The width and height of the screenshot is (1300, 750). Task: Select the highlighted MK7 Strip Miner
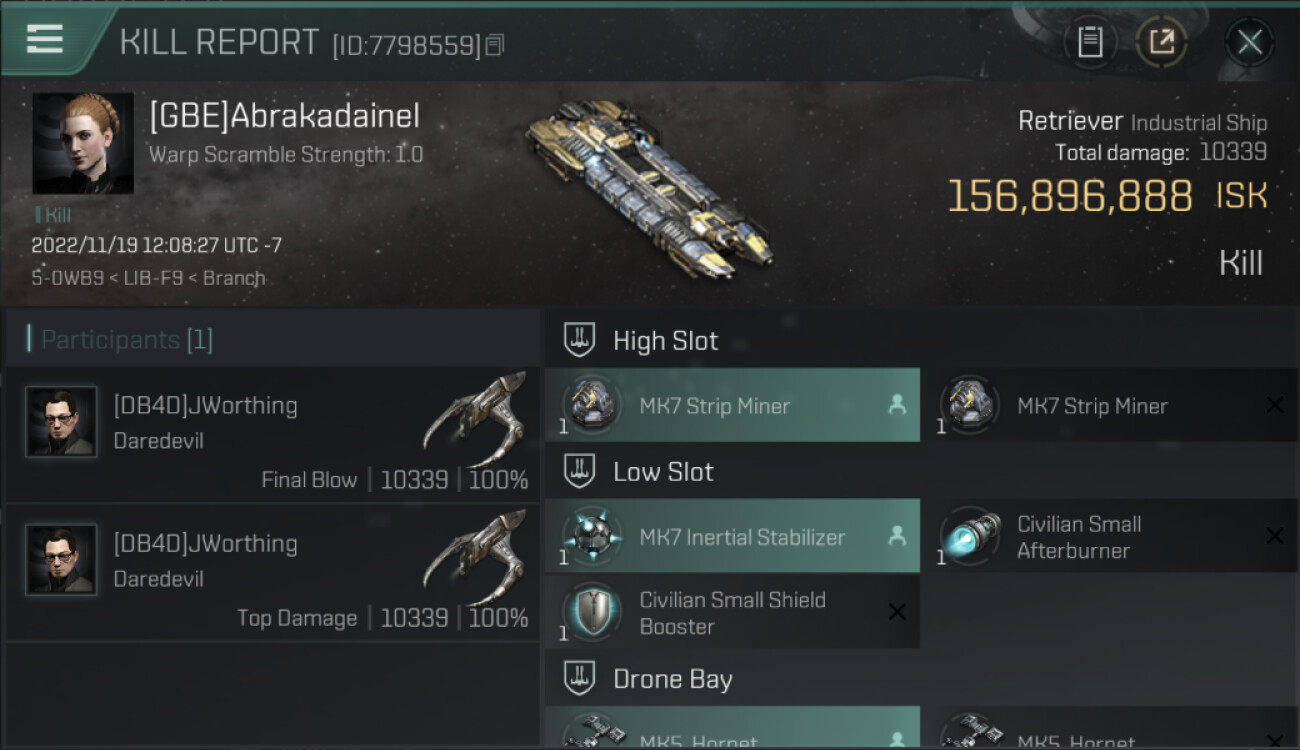(732, 405)
